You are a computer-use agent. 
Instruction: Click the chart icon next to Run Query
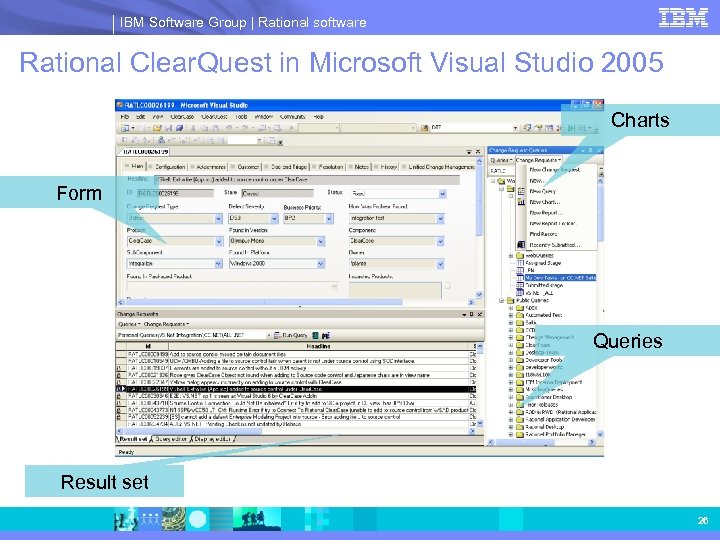(x=326, y=336)
